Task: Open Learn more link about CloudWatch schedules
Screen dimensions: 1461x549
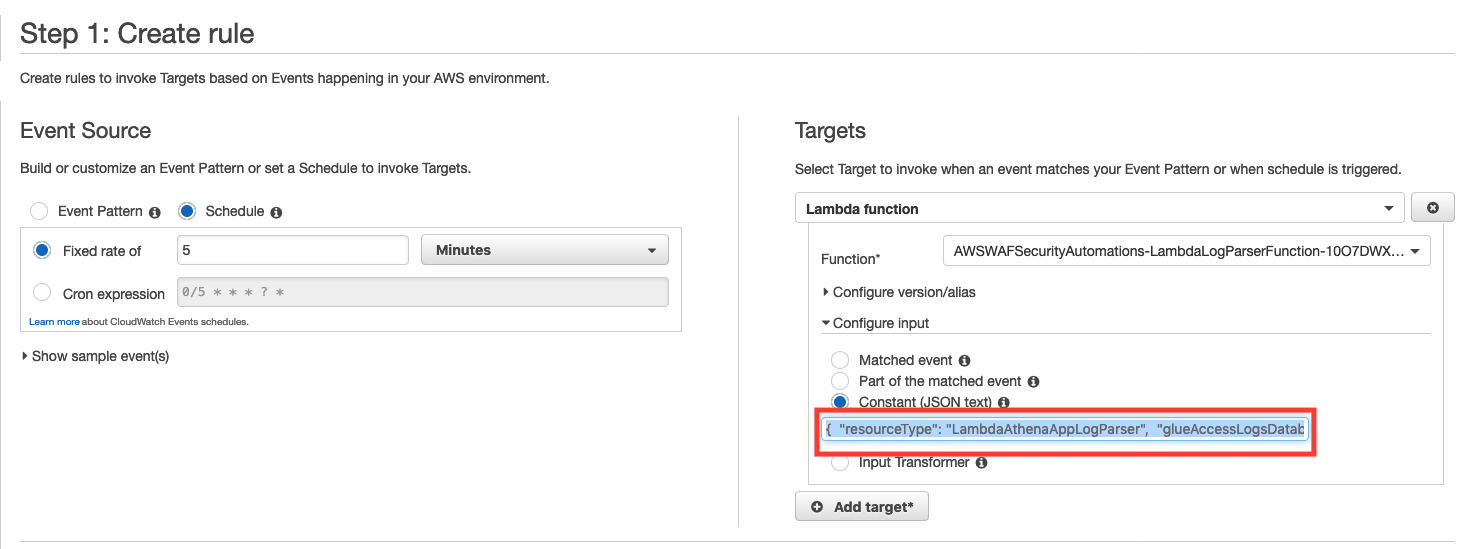Action: 54,322
